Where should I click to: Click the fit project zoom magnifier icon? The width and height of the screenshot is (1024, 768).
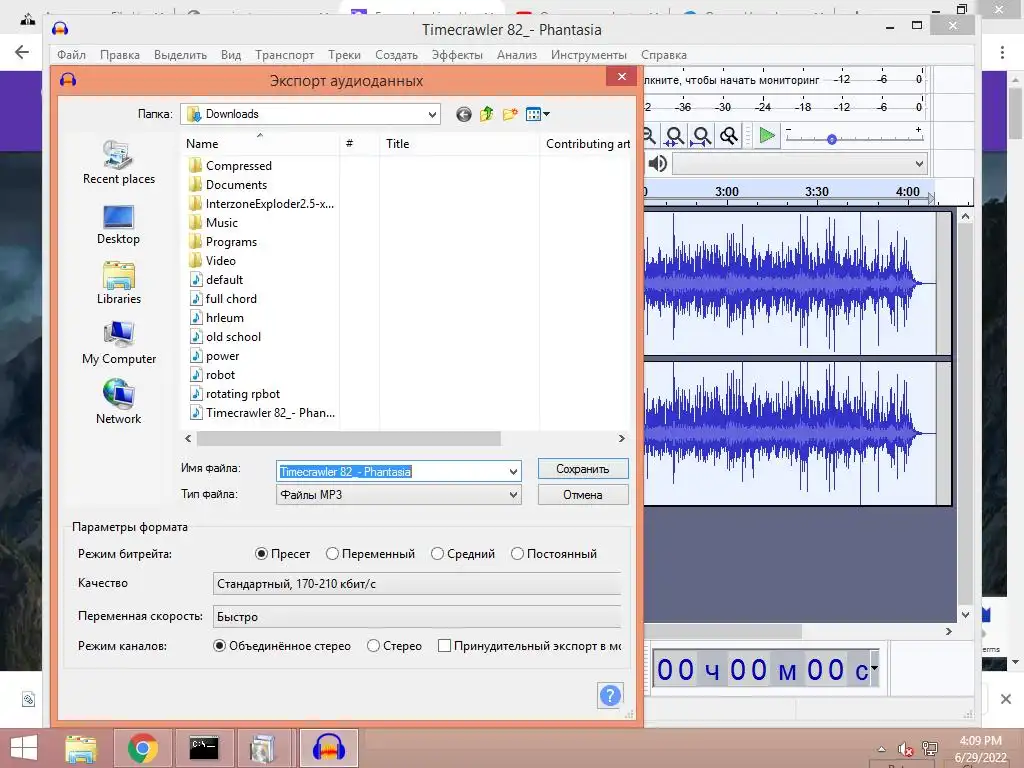[701, 136]
